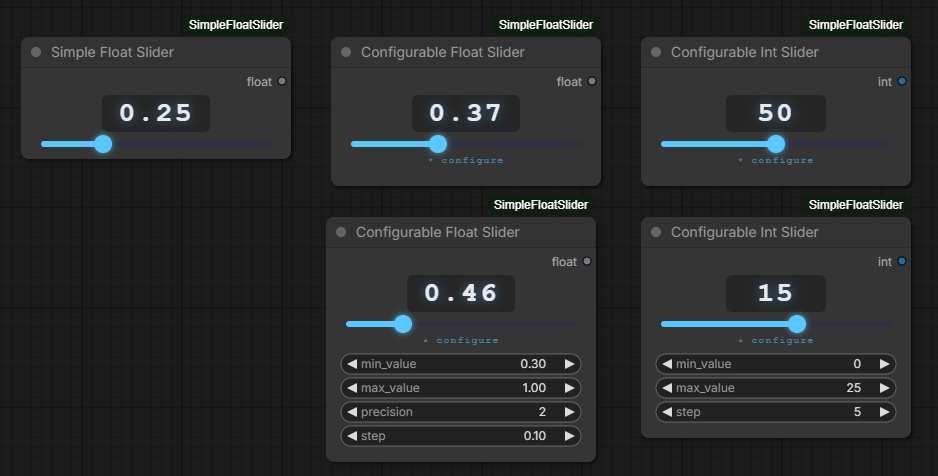Viewport: 938px width, 476px height.
Task: Click the slider handle below the 15 value
Action: [x=797, y=324]
